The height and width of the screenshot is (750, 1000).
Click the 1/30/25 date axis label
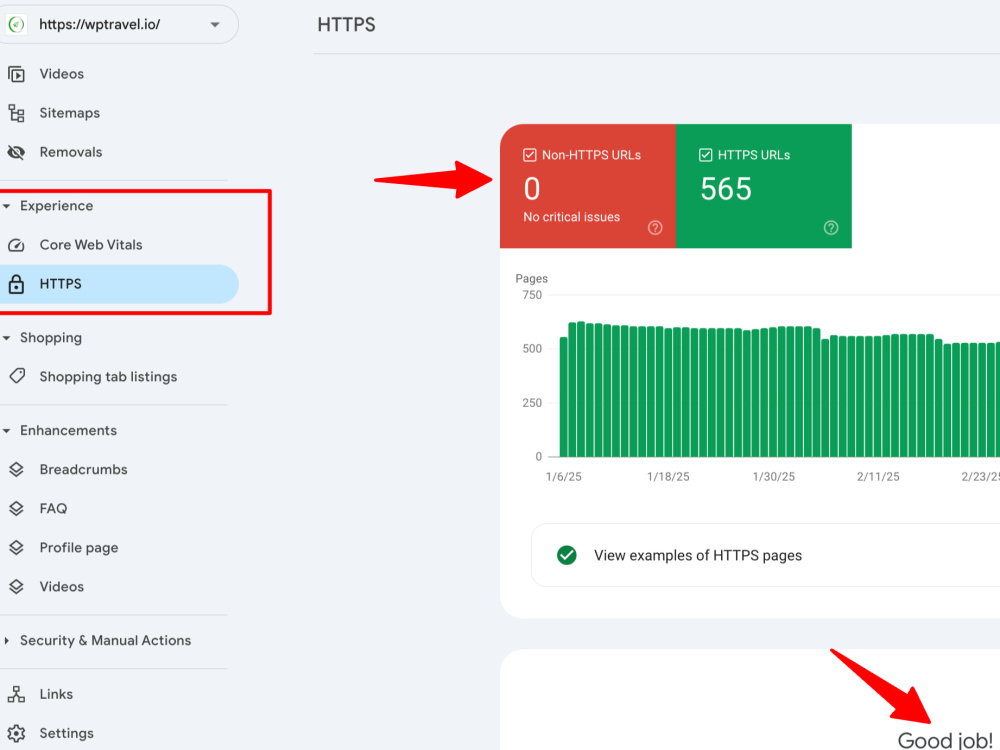coord(774,477)
